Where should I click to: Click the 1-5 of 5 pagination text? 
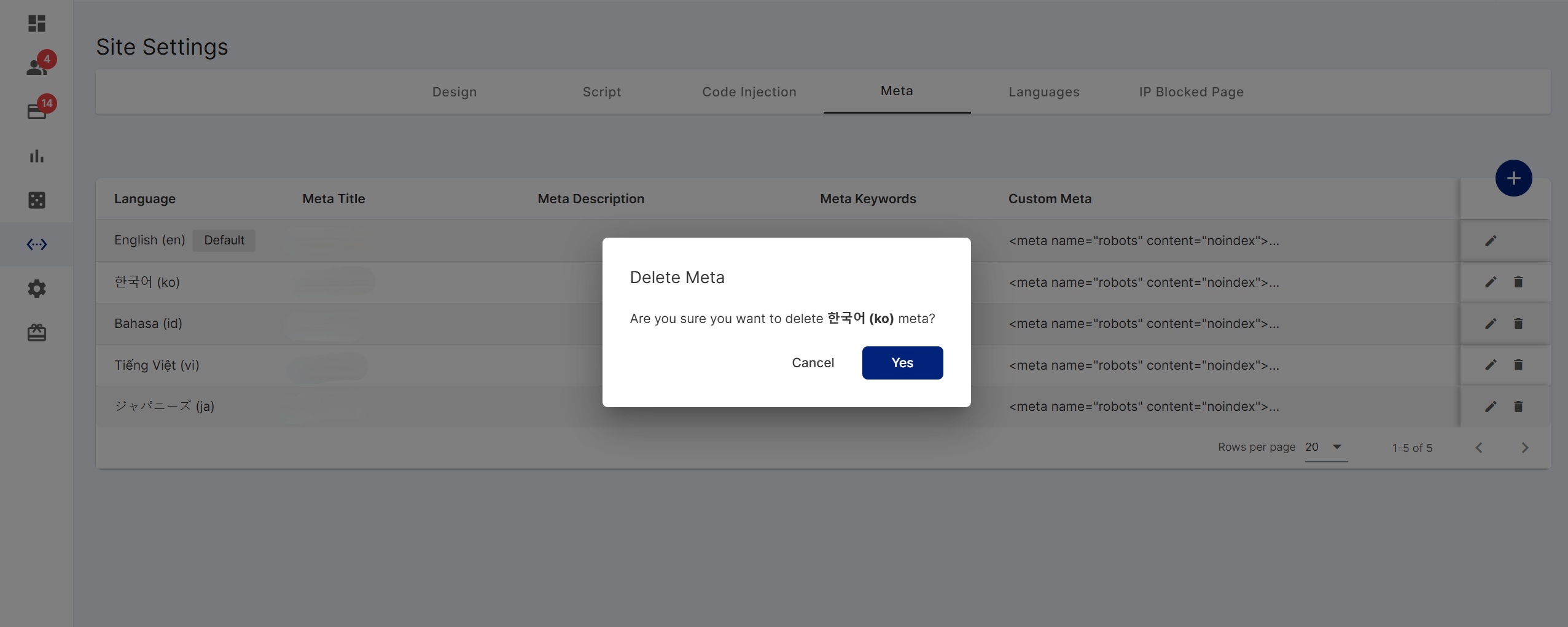coord(1412,448)
